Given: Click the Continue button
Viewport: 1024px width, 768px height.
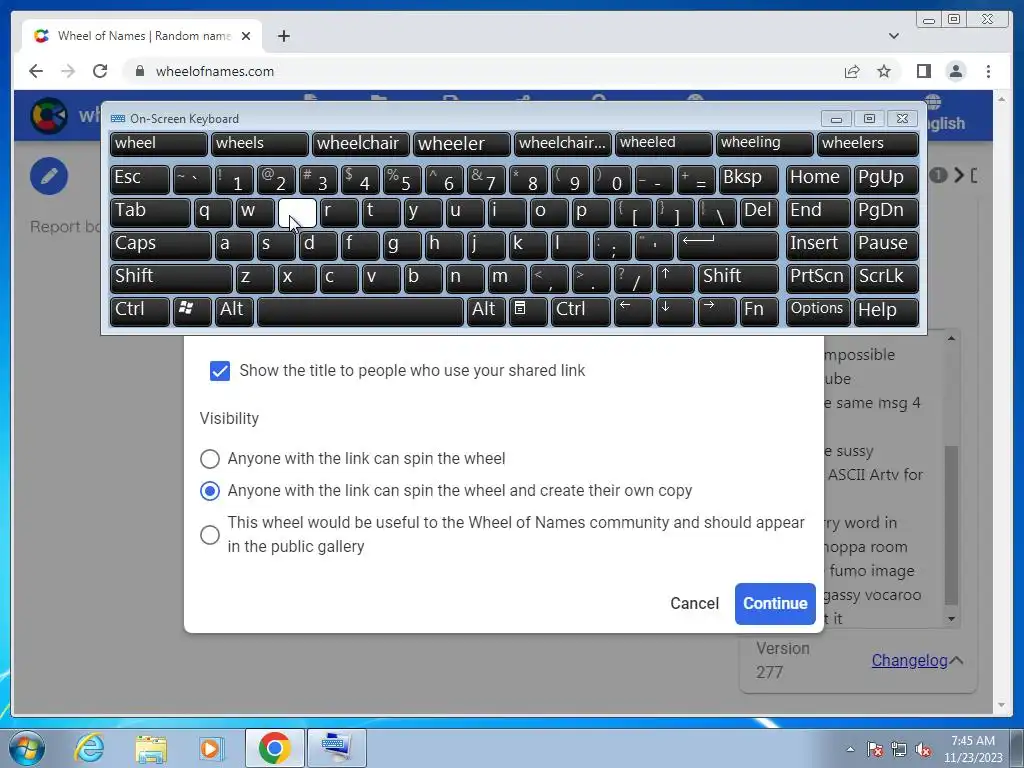Looking at the screenshot, I should [x=775, y=603].
